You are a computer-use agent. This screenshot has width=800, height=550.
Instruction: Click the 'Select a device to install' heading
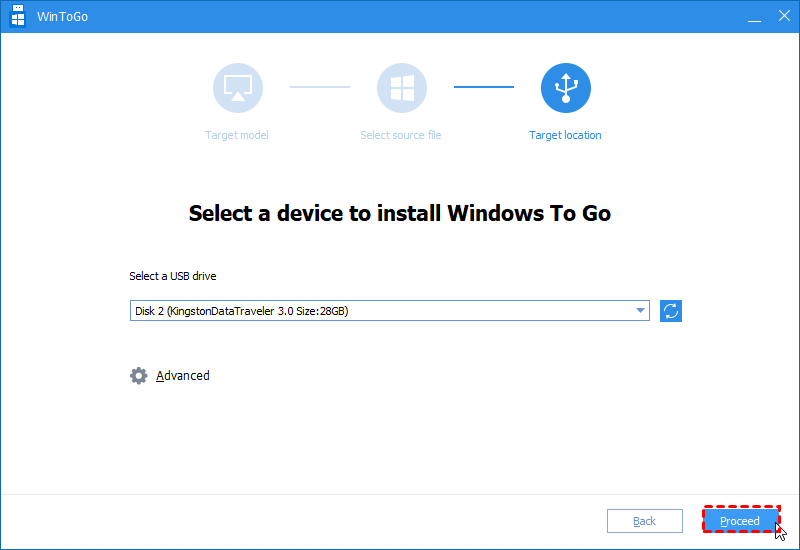400,213
